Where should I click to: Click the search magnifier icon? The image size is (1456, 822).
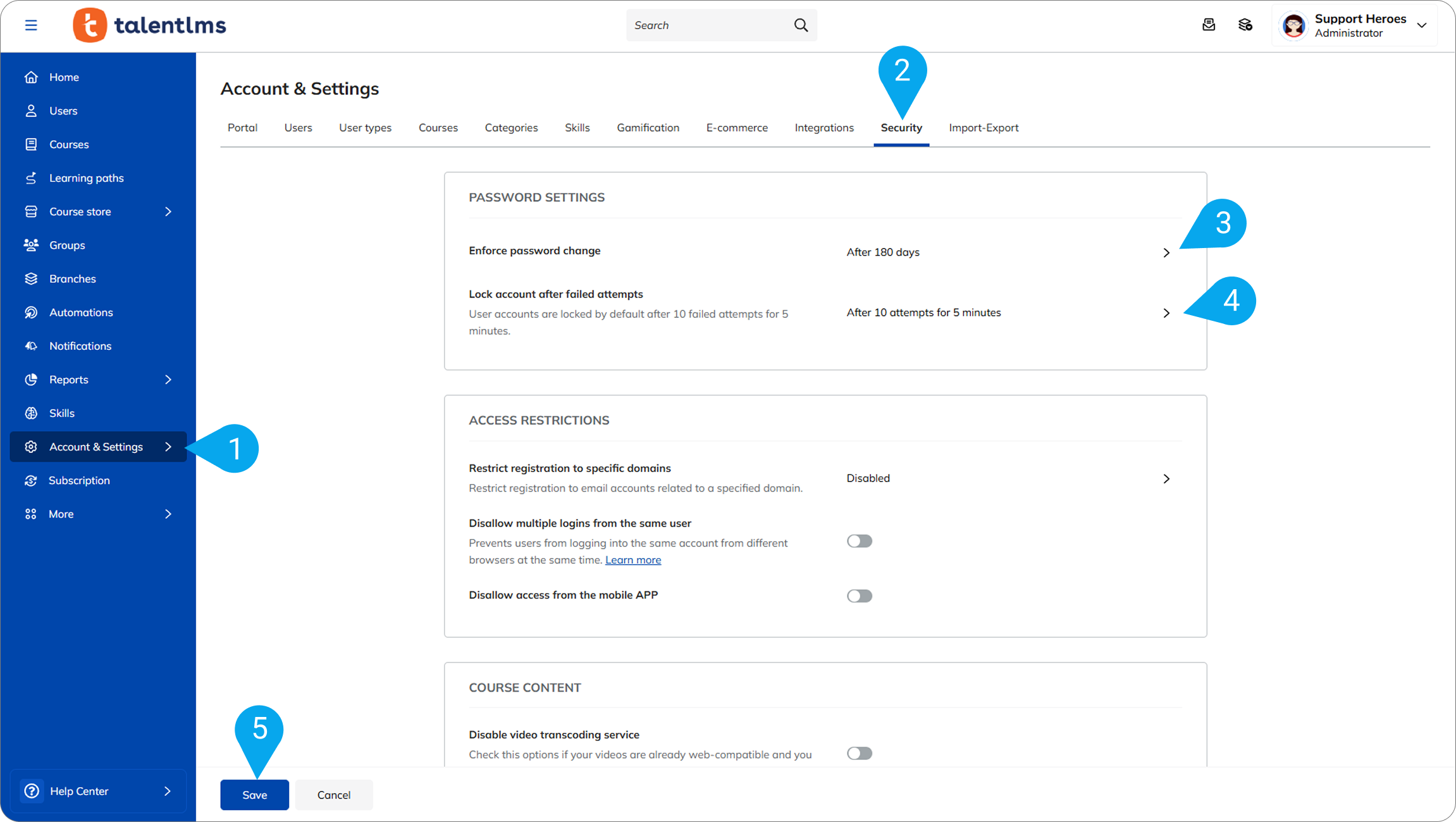tap(801, 25)
